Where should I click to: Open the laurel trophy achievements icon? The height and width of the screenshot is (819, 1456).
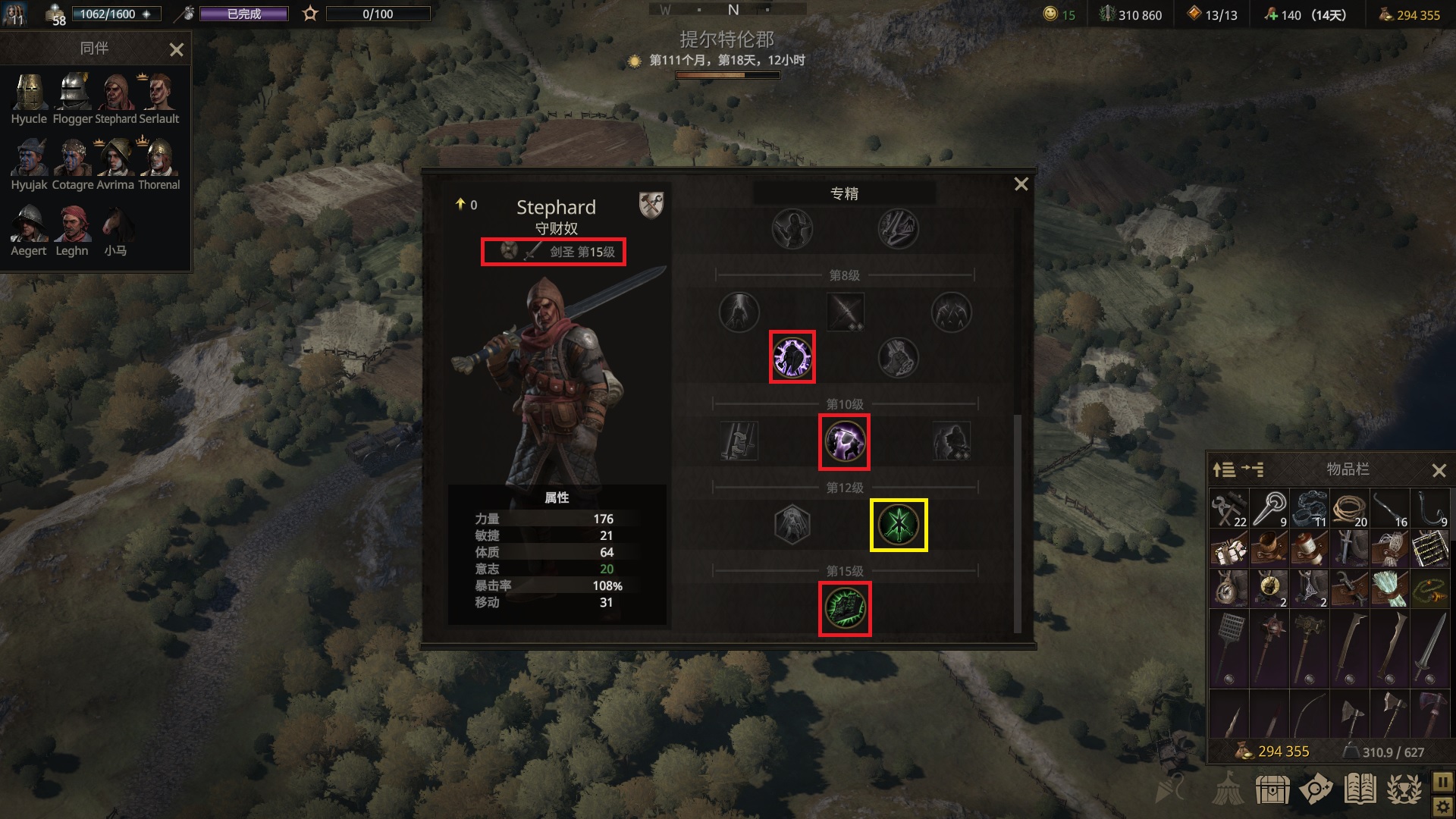tap(1404, 789)
